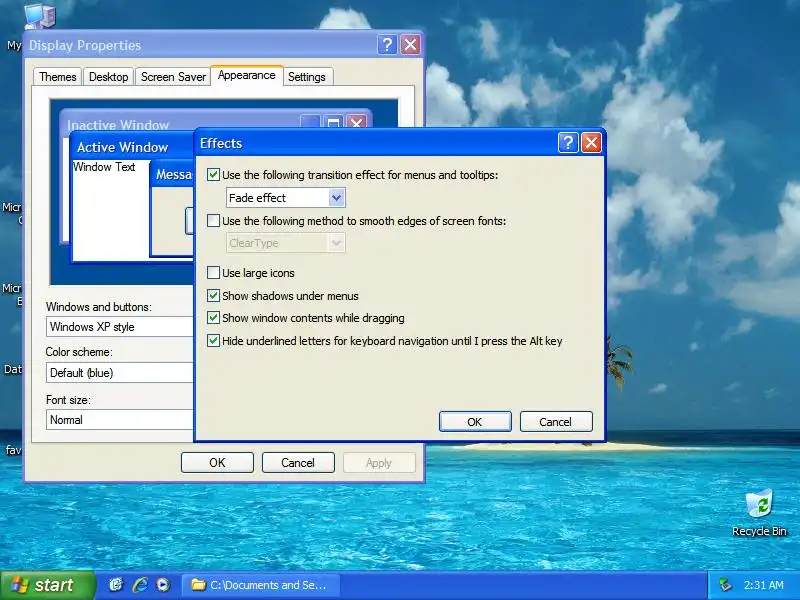Viewport: 800px width, 600px height.
Task: Switch to the Themes tab
Action: (x=58, y=77)
